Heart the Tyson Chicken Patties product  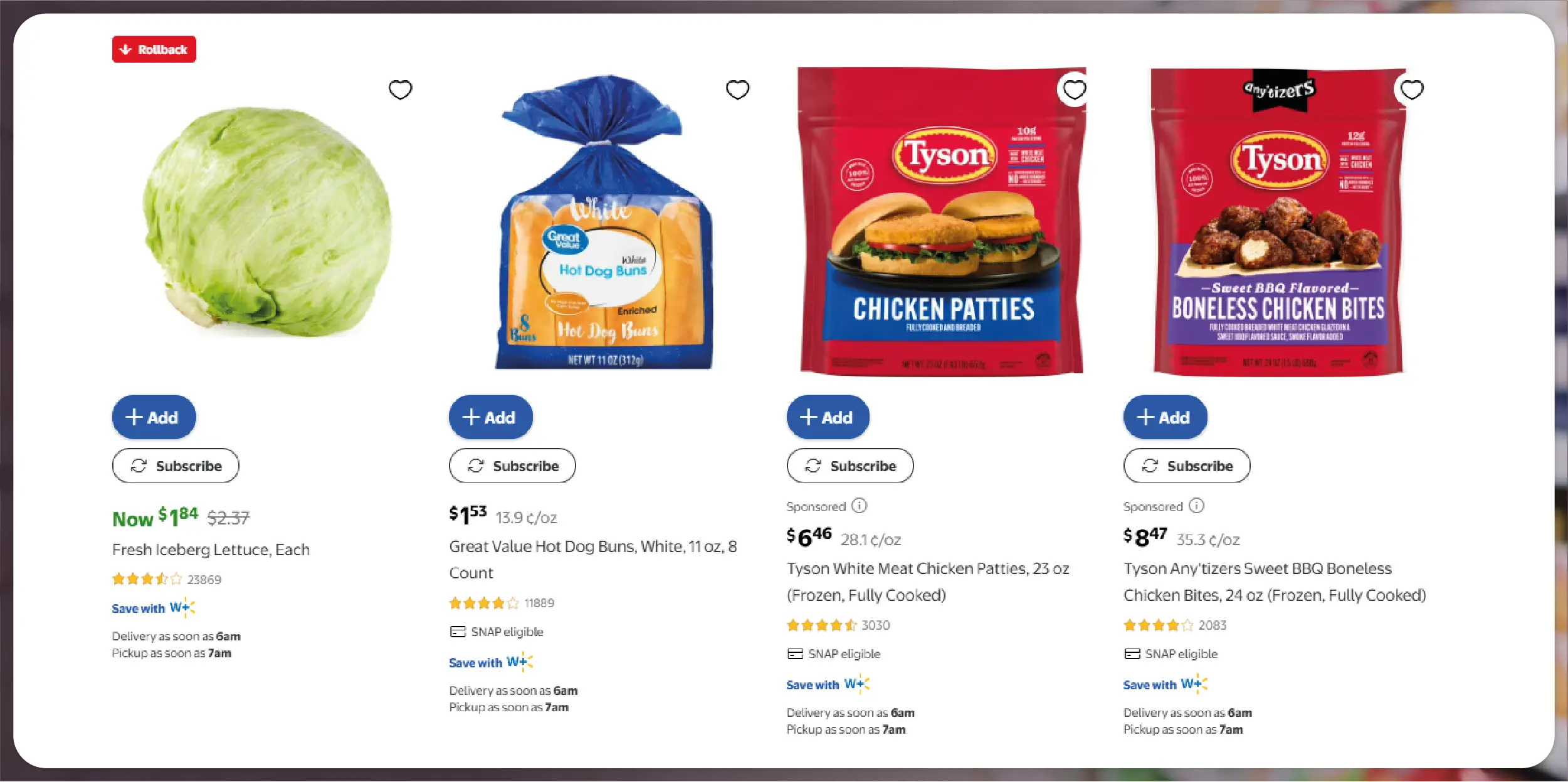(x=1074, y=90)
